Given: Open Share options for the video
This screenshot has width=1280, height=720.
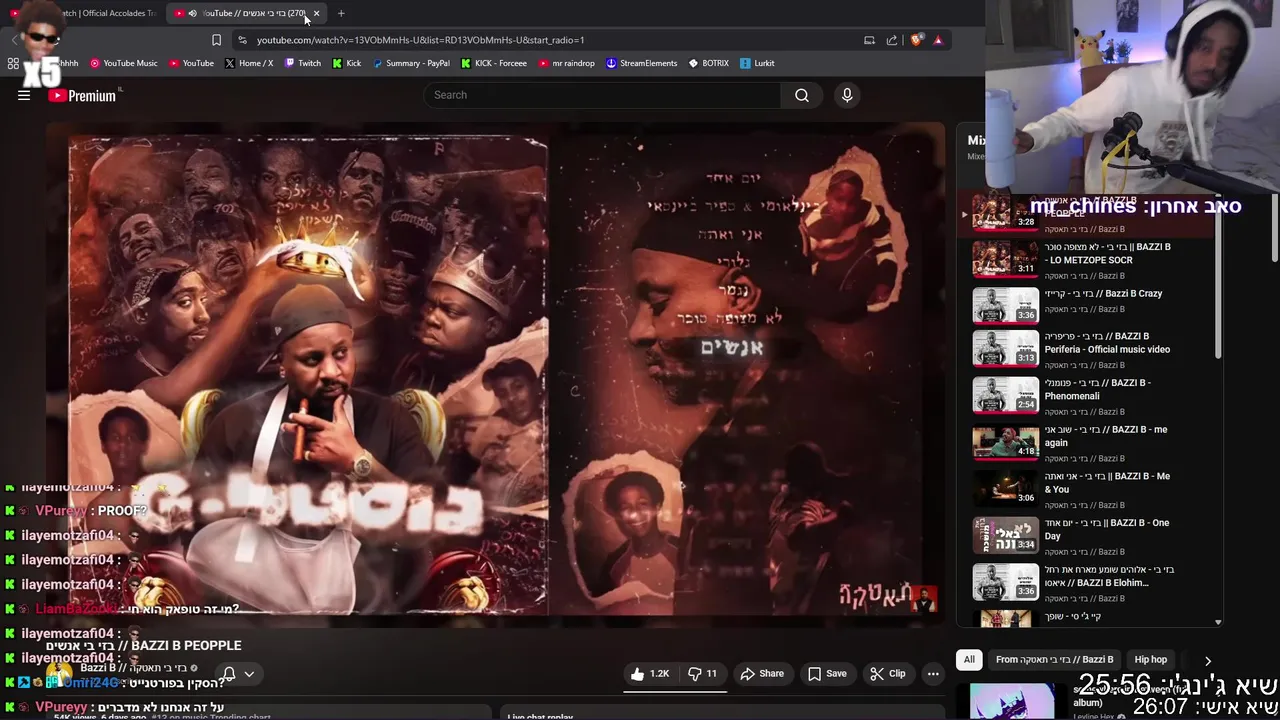Looking at the screenshot, I should [762, 674].
